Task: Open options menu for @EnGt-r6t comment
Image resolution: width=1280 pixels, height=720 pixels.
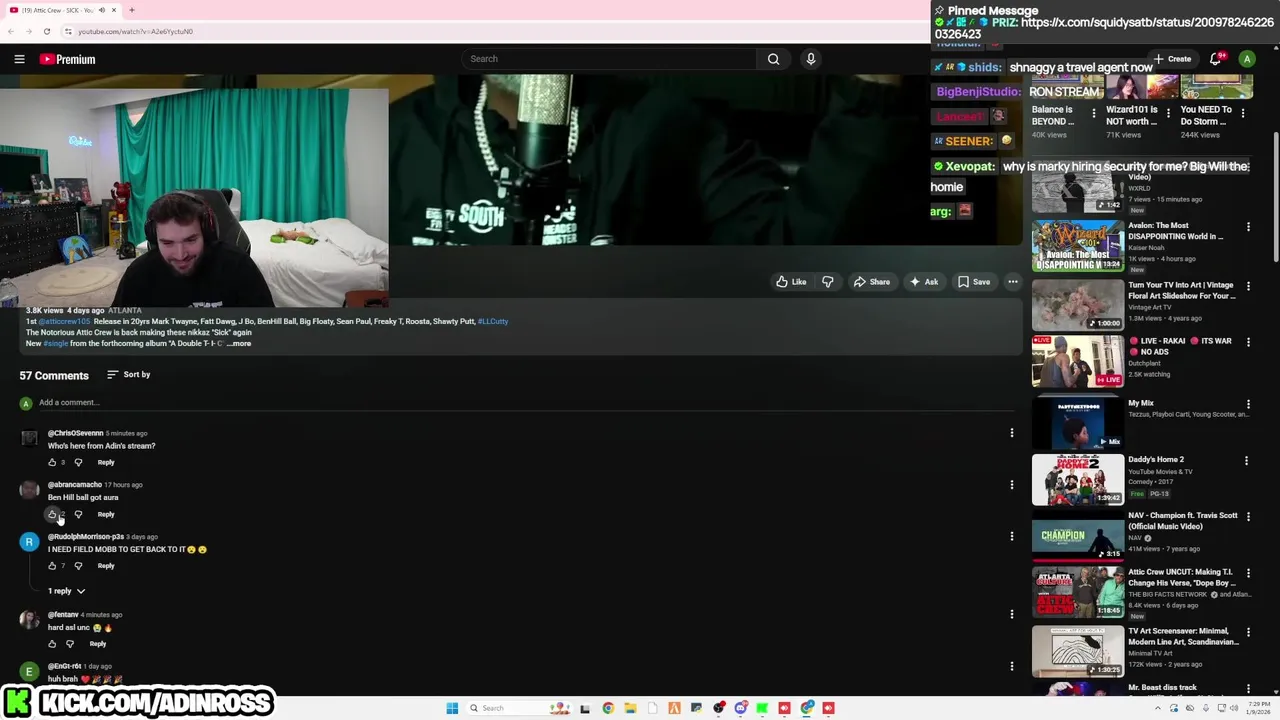Action: point(1012,666)
